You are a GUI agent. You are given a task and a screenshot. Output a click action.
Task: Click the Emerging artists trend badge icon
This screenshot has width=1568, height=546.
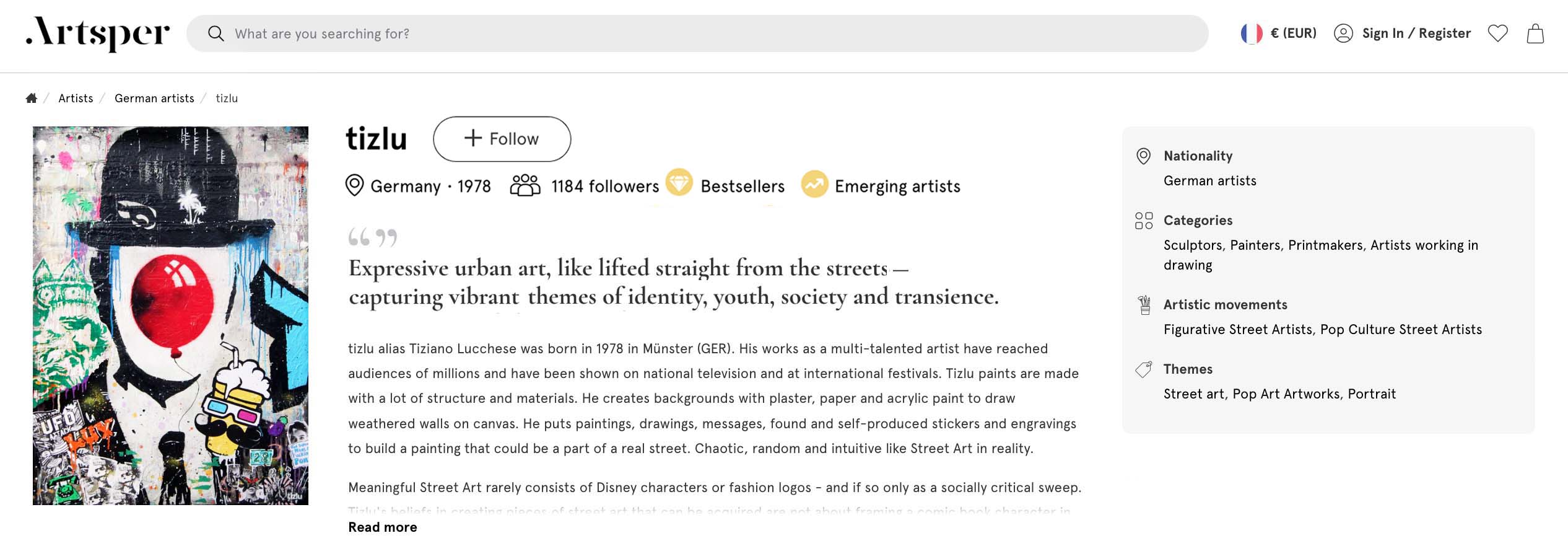point(814,184)
